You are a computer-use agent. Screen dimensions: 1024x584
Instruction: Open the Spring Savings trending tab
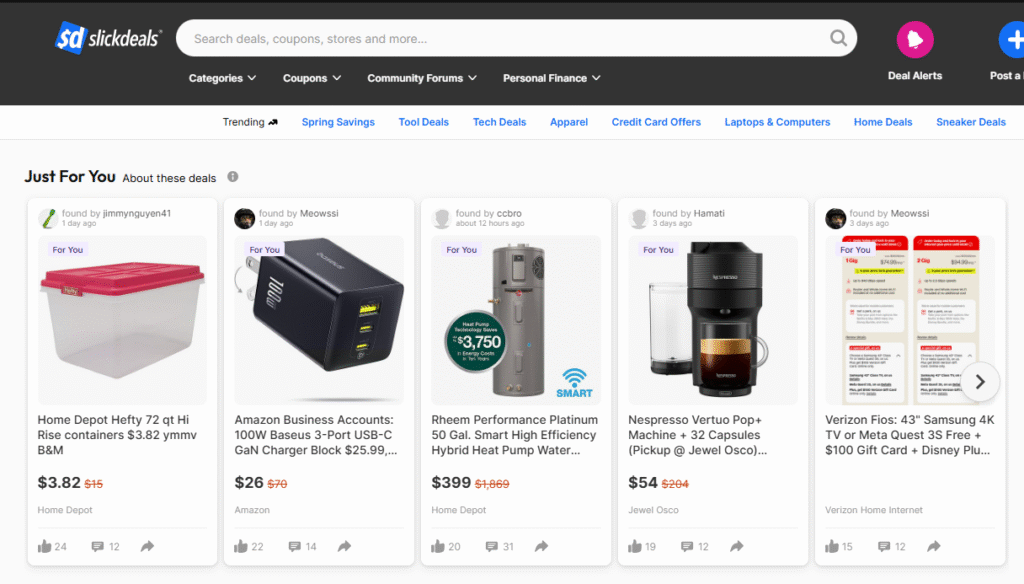click(x=338, y=122)
